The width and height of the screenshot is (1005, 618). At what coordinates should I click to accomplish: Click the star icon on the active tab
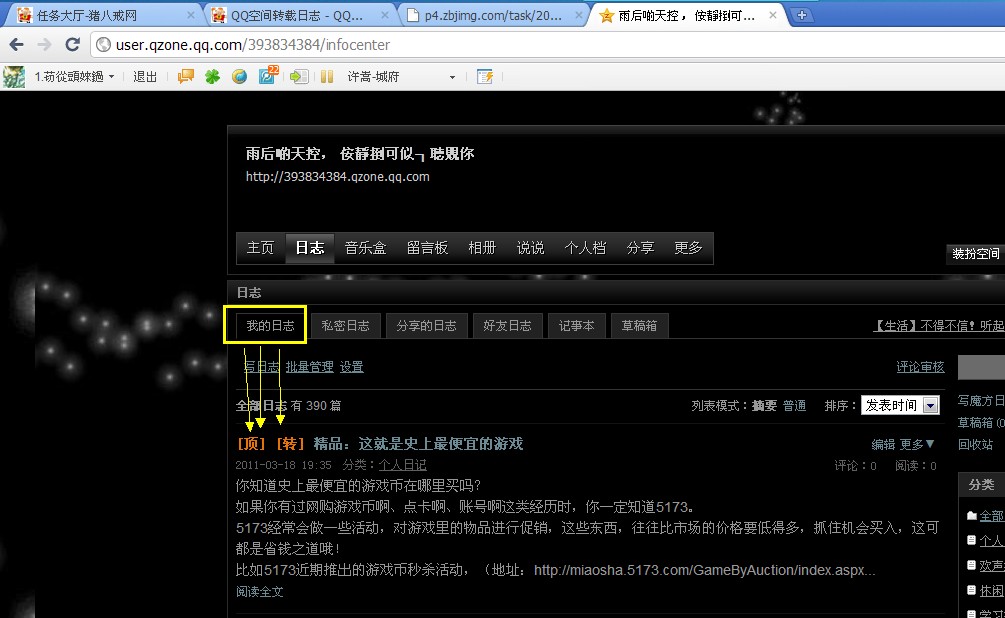(x=606, y=15)
